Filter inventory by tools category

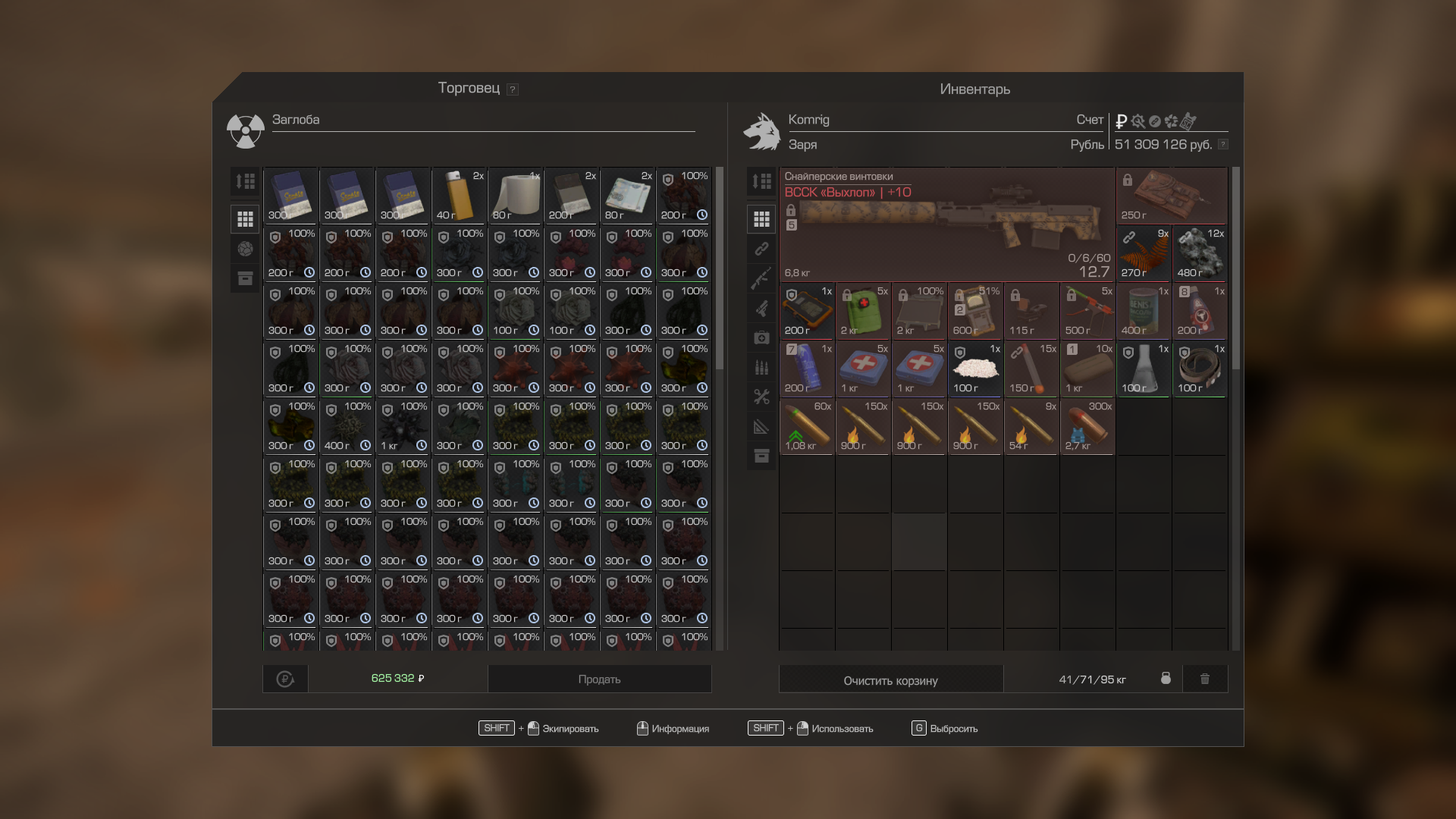tap(761, 397)
